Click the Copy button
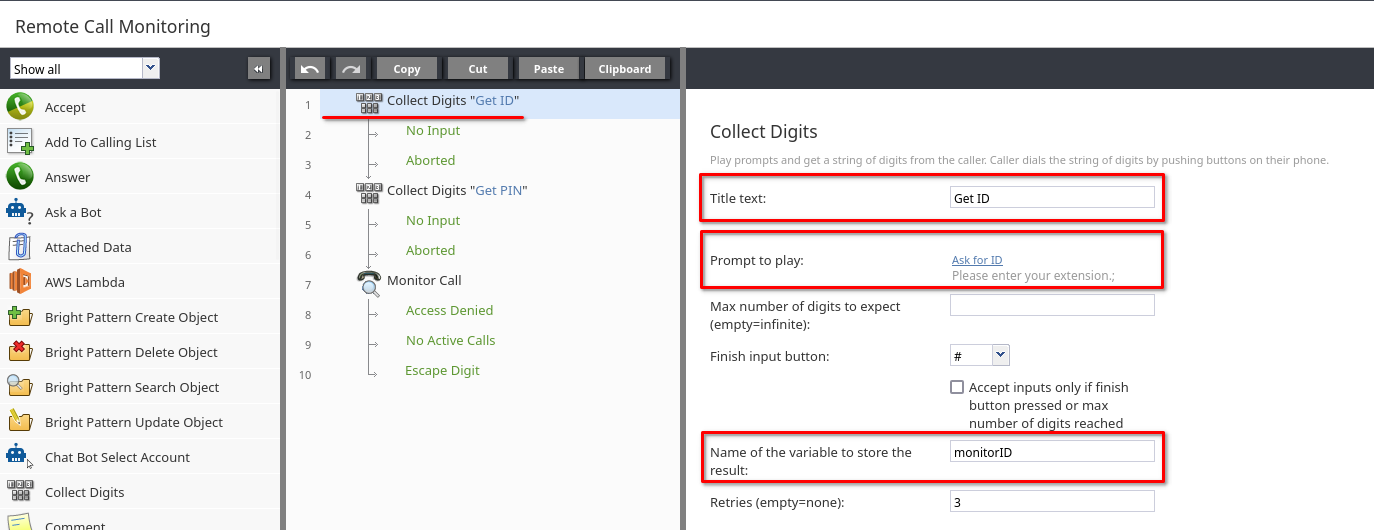The image size is (1374, 530). pos(407,68)
